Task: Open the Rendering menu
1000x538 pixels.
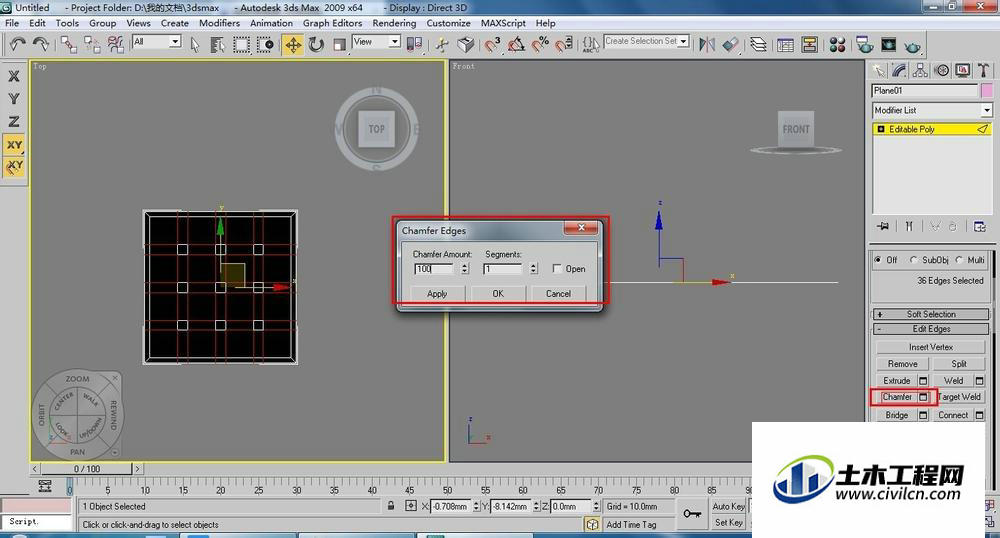Action: (x=394, y=23)
